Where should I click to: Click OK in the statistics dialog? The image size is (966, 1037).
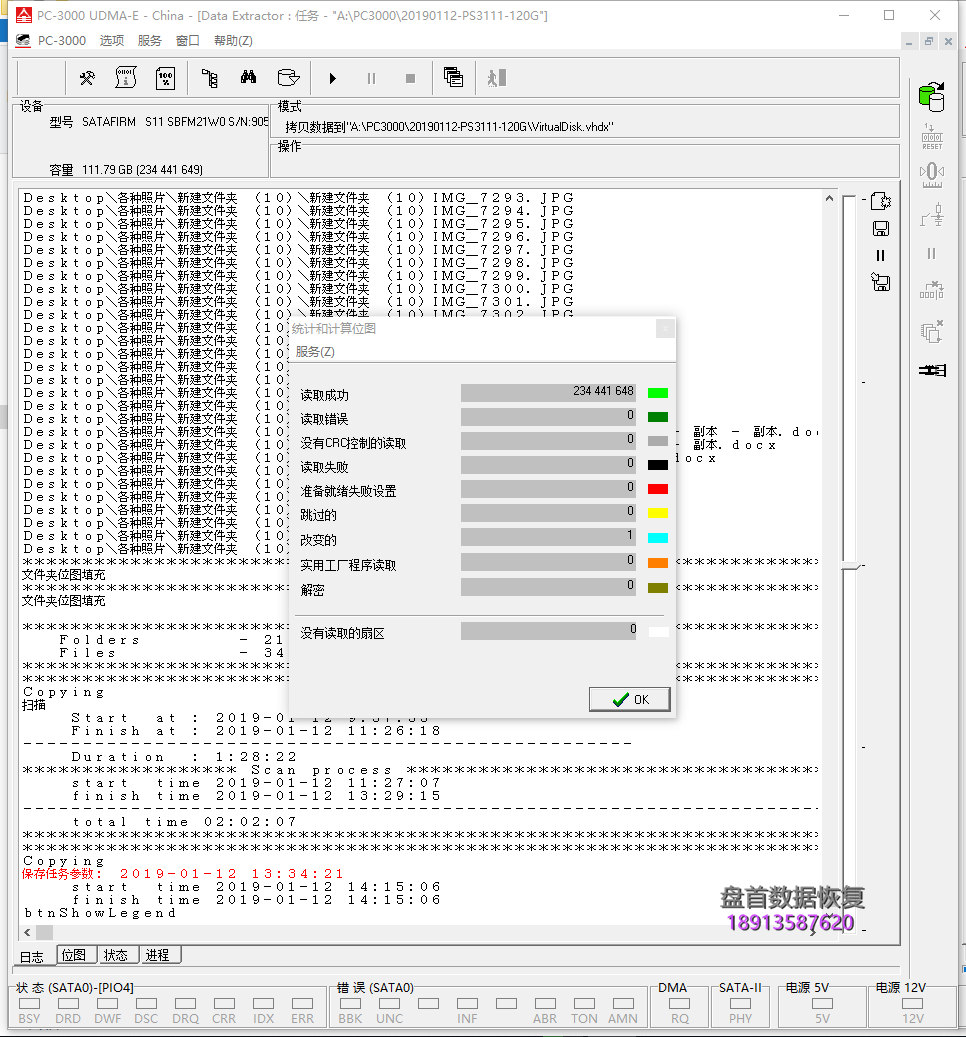click(x=630, y=699)
